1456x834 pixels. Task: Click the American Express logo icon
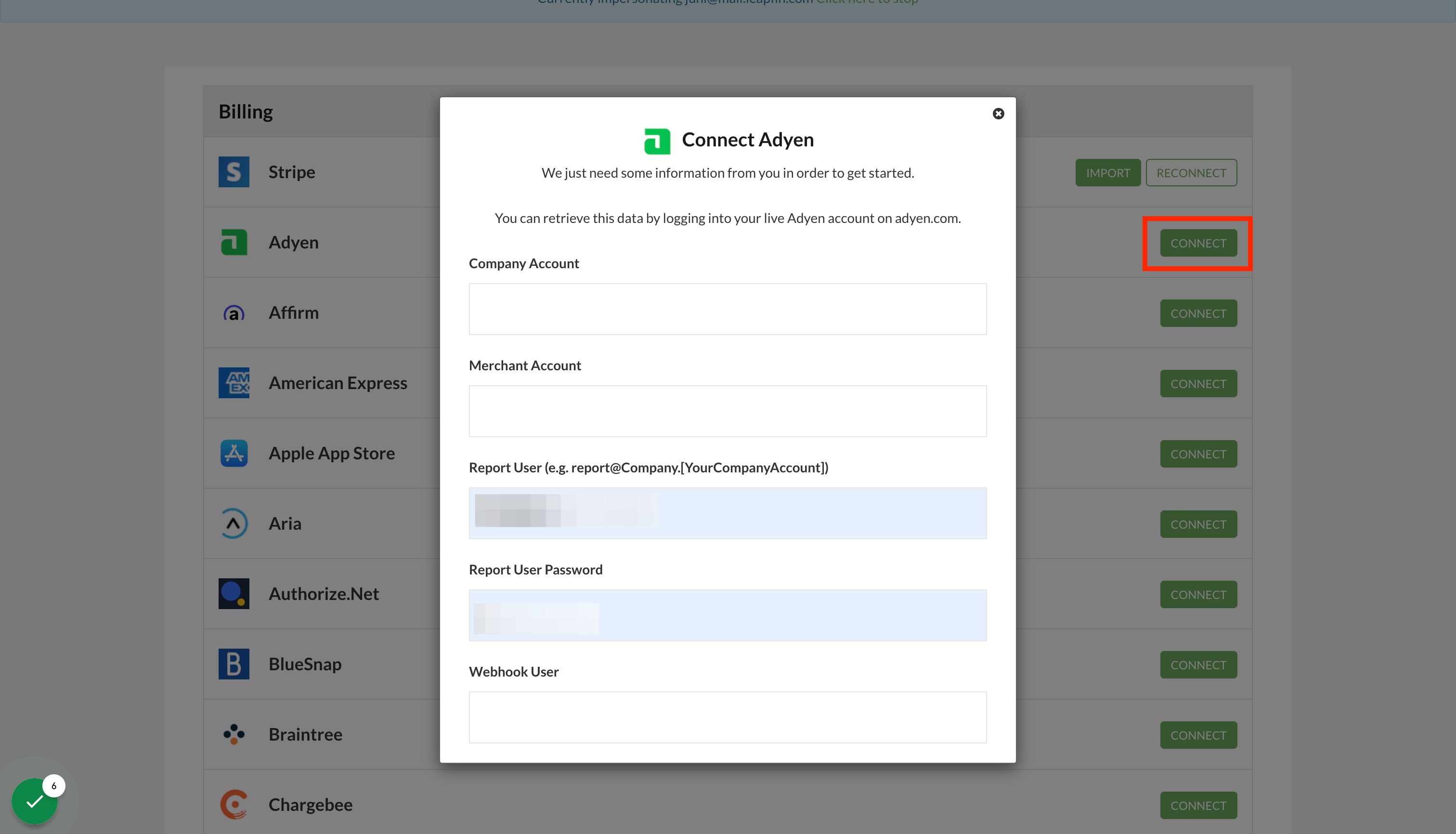coord(234,383)
